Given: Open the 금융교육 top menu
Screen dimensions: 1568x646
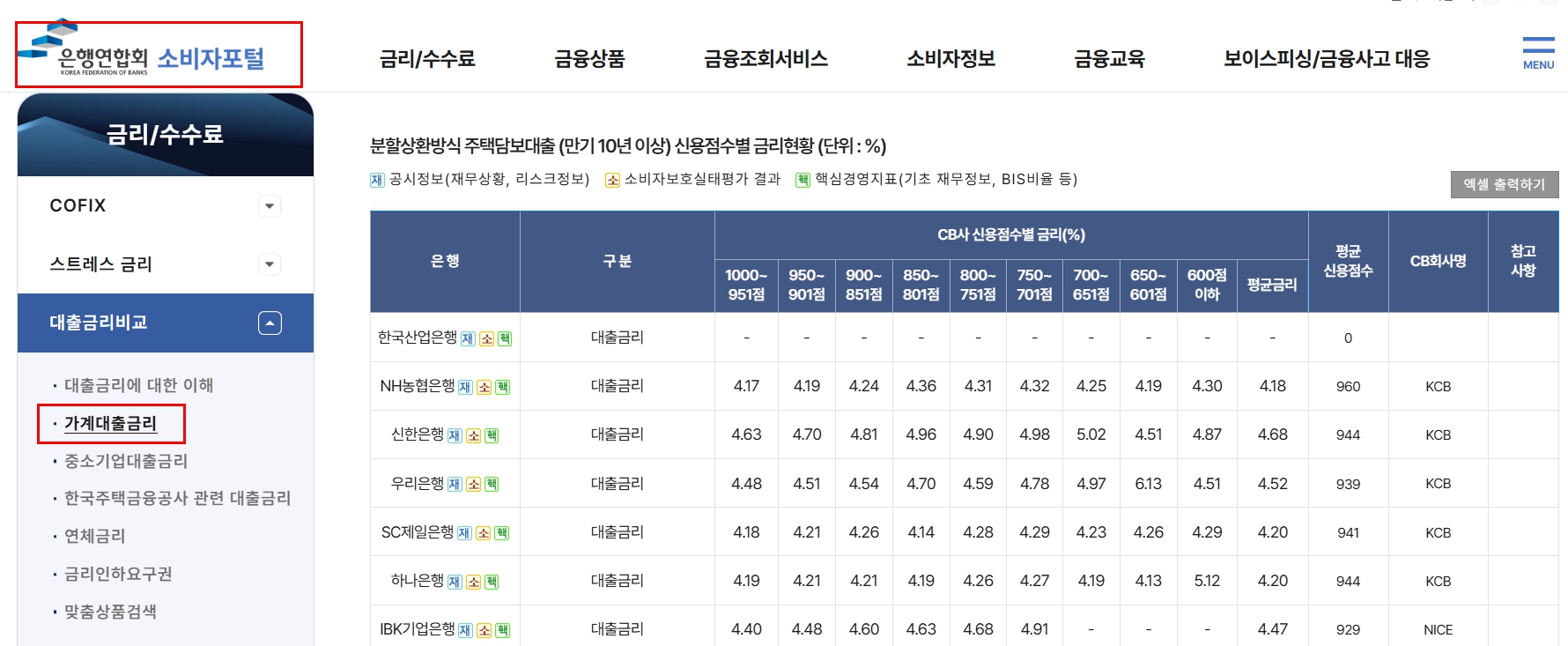Looking at the screenshot, I should 1109,58.
